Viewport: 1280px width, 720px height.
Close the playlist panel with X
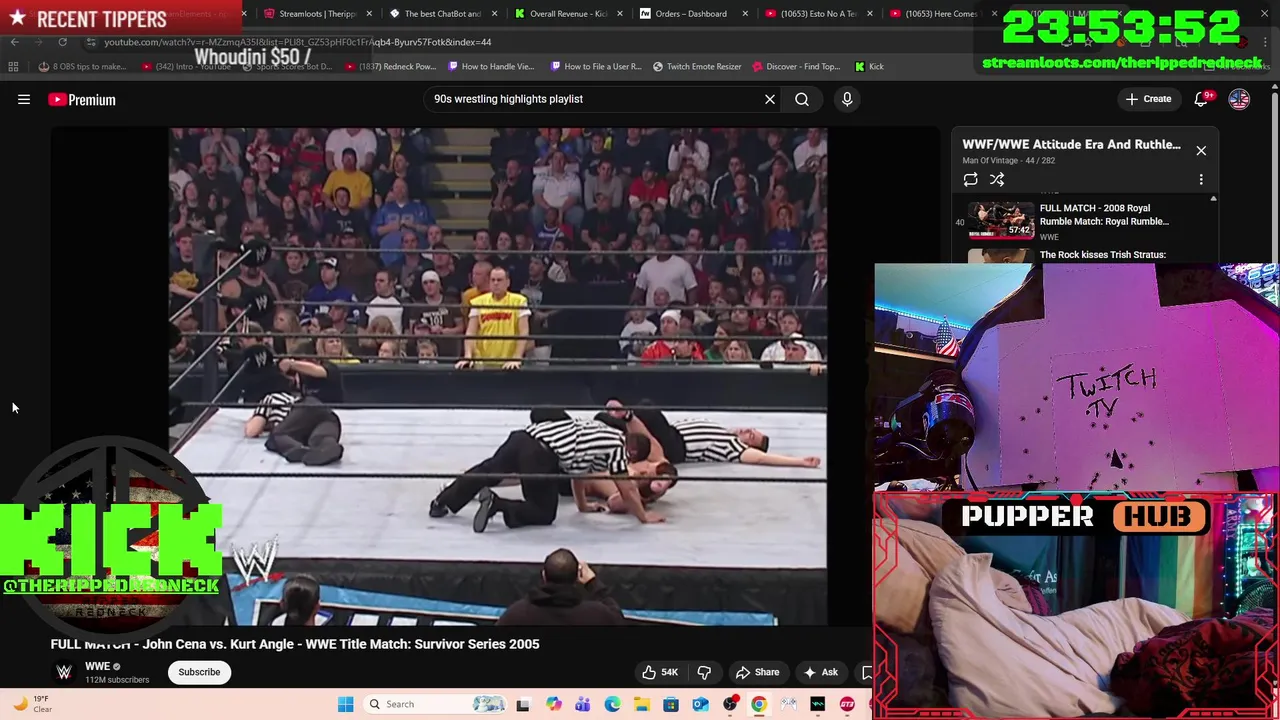tap(1201, 150)
